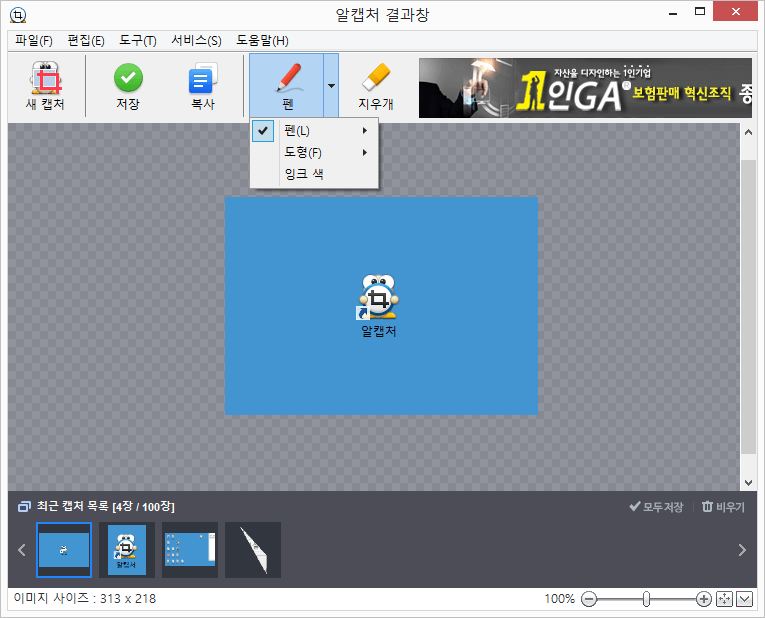Choose 잉크 색 from the pen menu

tap(304, 174)
